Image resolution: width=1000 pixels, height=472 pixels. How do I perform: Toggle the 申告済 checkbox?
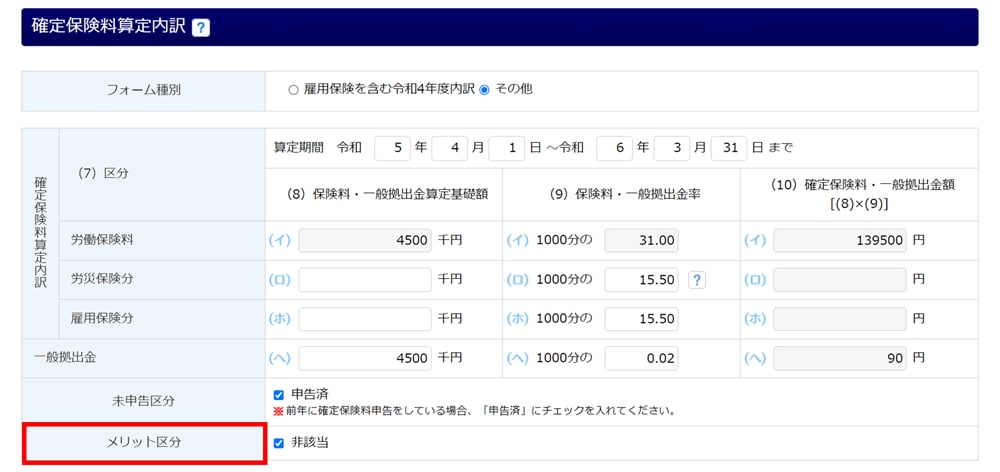(279, 395)
